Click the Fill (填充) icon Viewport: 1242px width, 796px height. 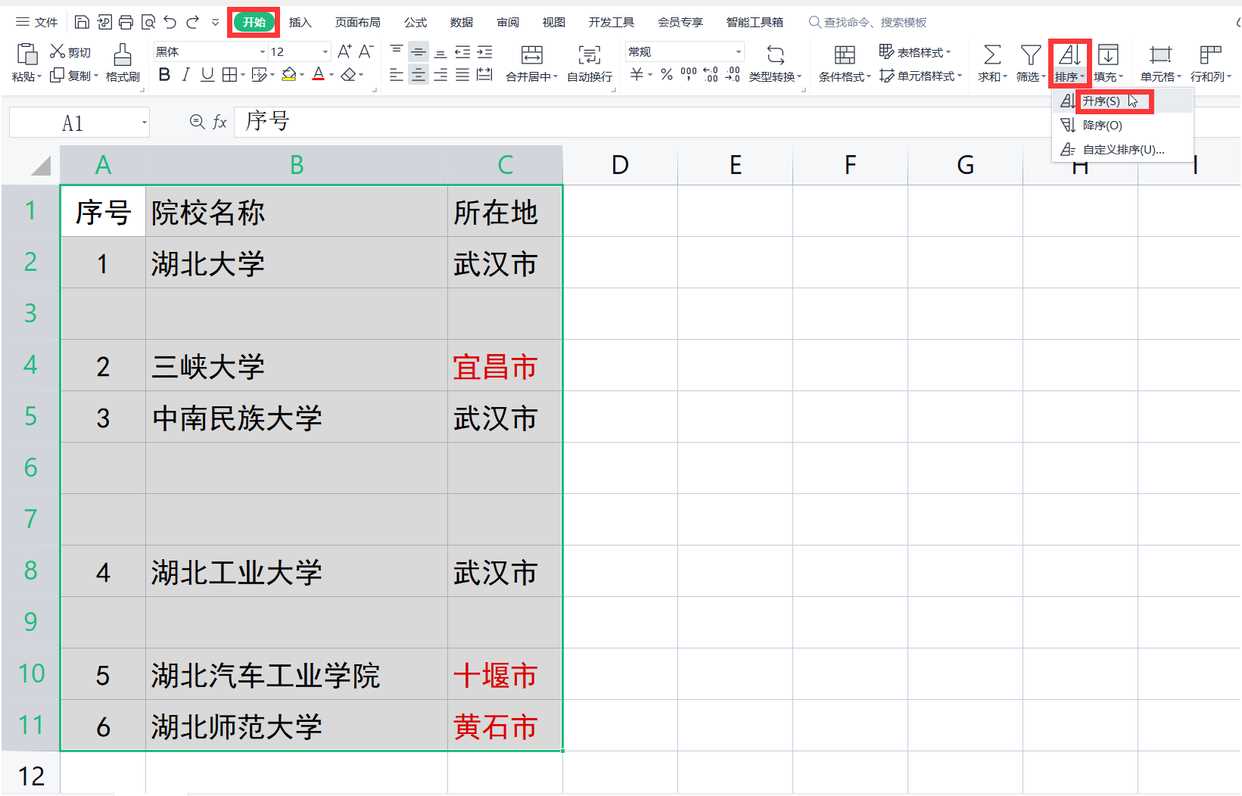coord(1108,55)
